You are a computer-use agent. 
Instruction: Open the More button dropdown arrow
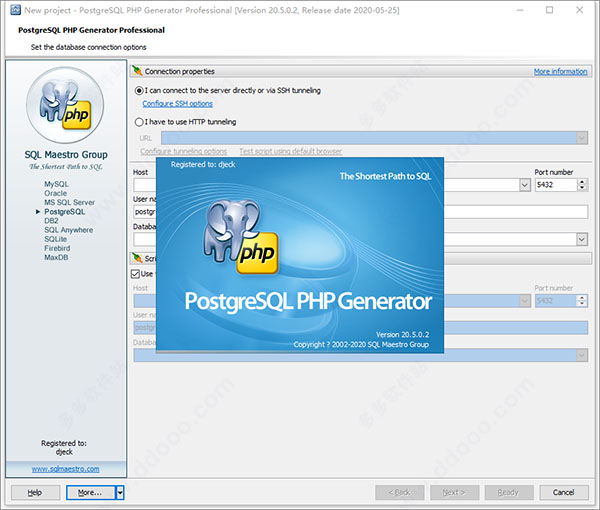[x=120, y=492]
